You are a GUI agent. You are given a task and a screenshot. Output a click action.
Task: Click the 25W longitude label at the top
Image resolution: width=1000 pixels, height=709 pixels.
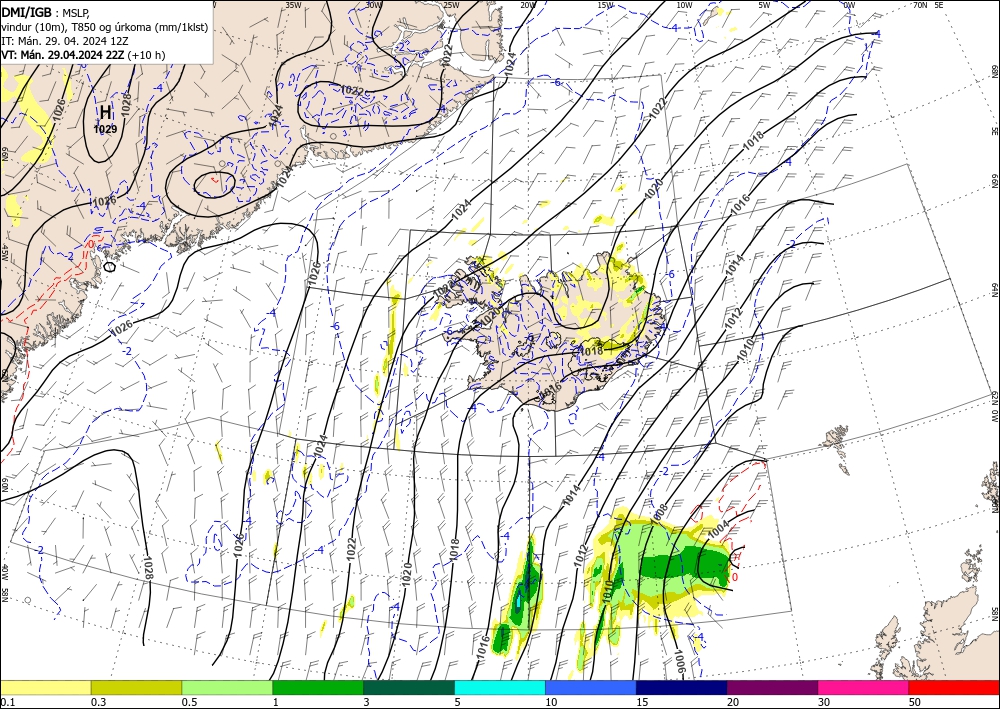click(x=451, y=5)
